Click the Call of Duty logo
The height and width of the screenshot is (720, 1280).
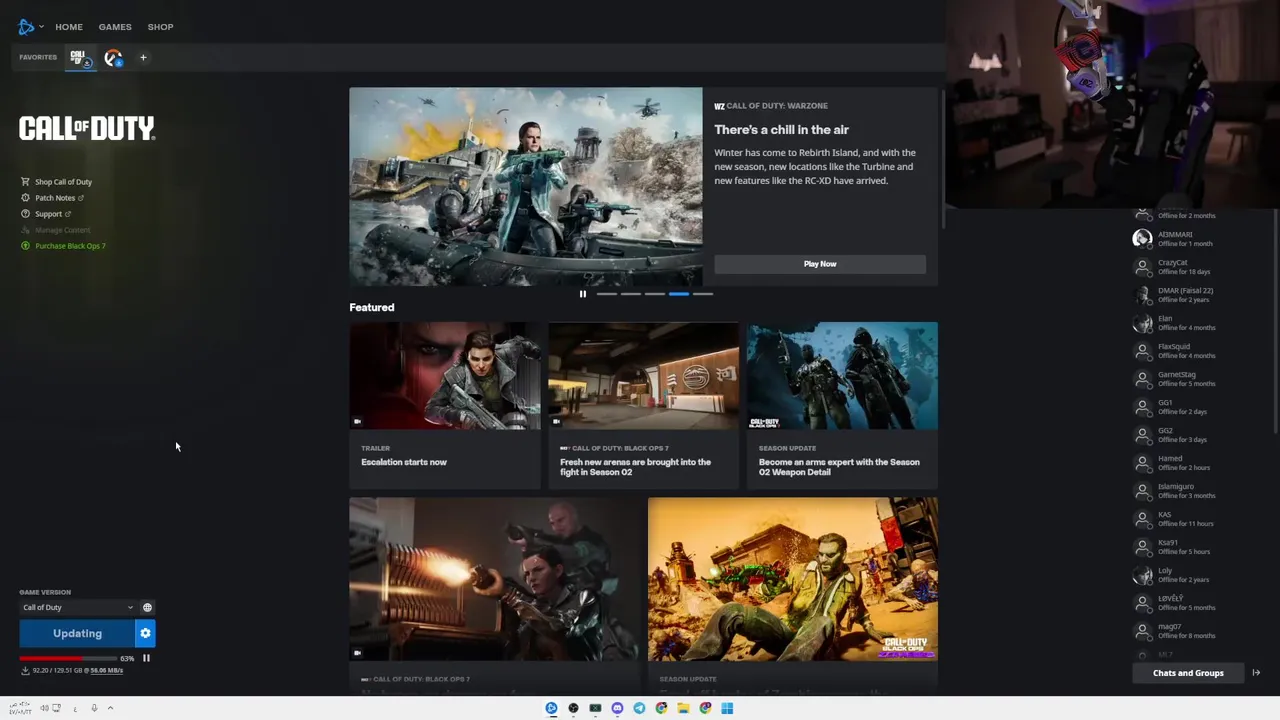[x=87, y=128]
